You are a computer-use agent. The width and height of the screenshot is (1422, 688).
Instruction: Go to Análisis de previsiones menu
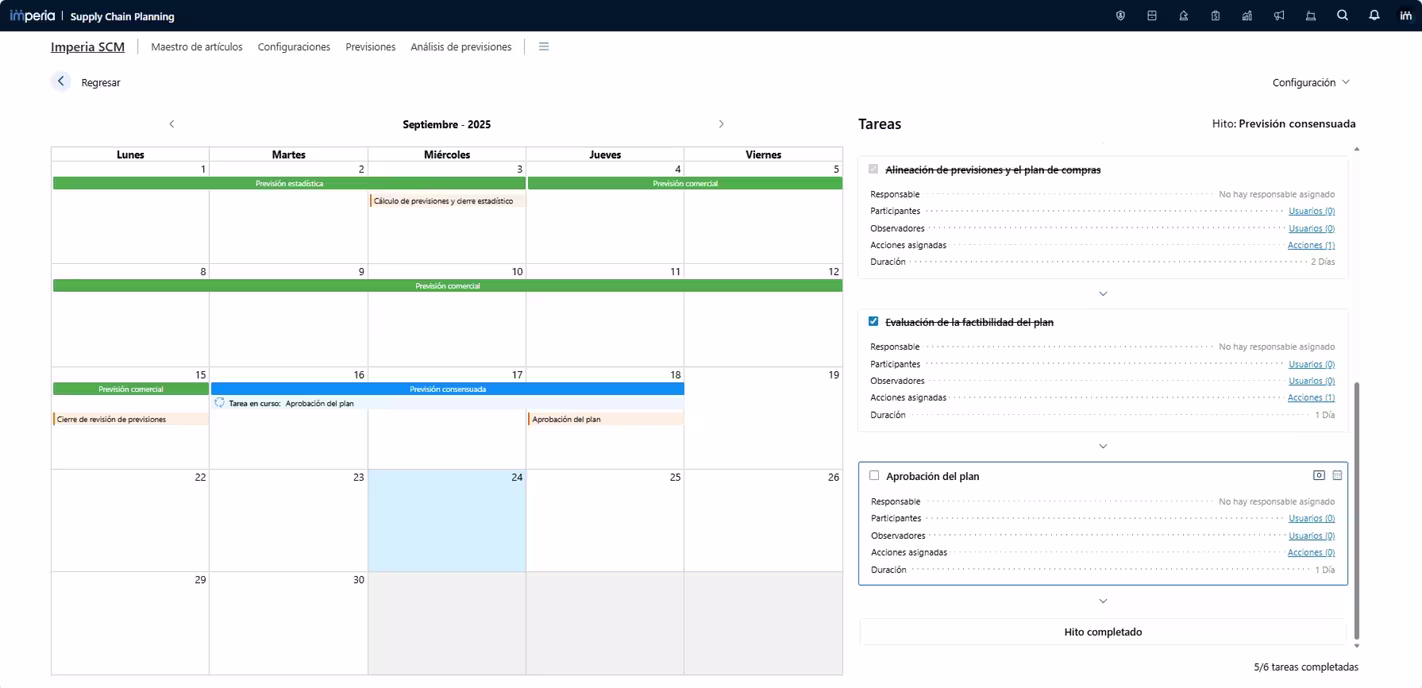[460, 47]
